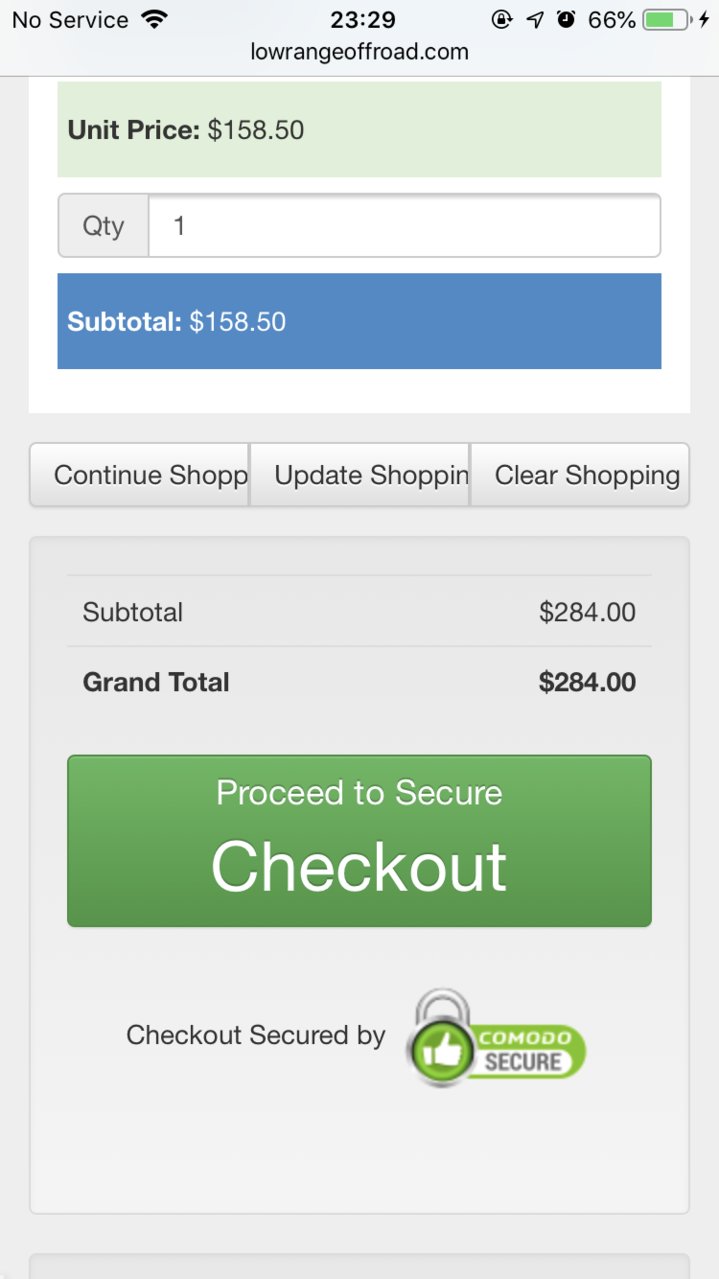The height and width of the screenshot is (1279, 719).
Task: Tap the rotation lock status icon
Action: pyautogui.click(x=502, y=19)
